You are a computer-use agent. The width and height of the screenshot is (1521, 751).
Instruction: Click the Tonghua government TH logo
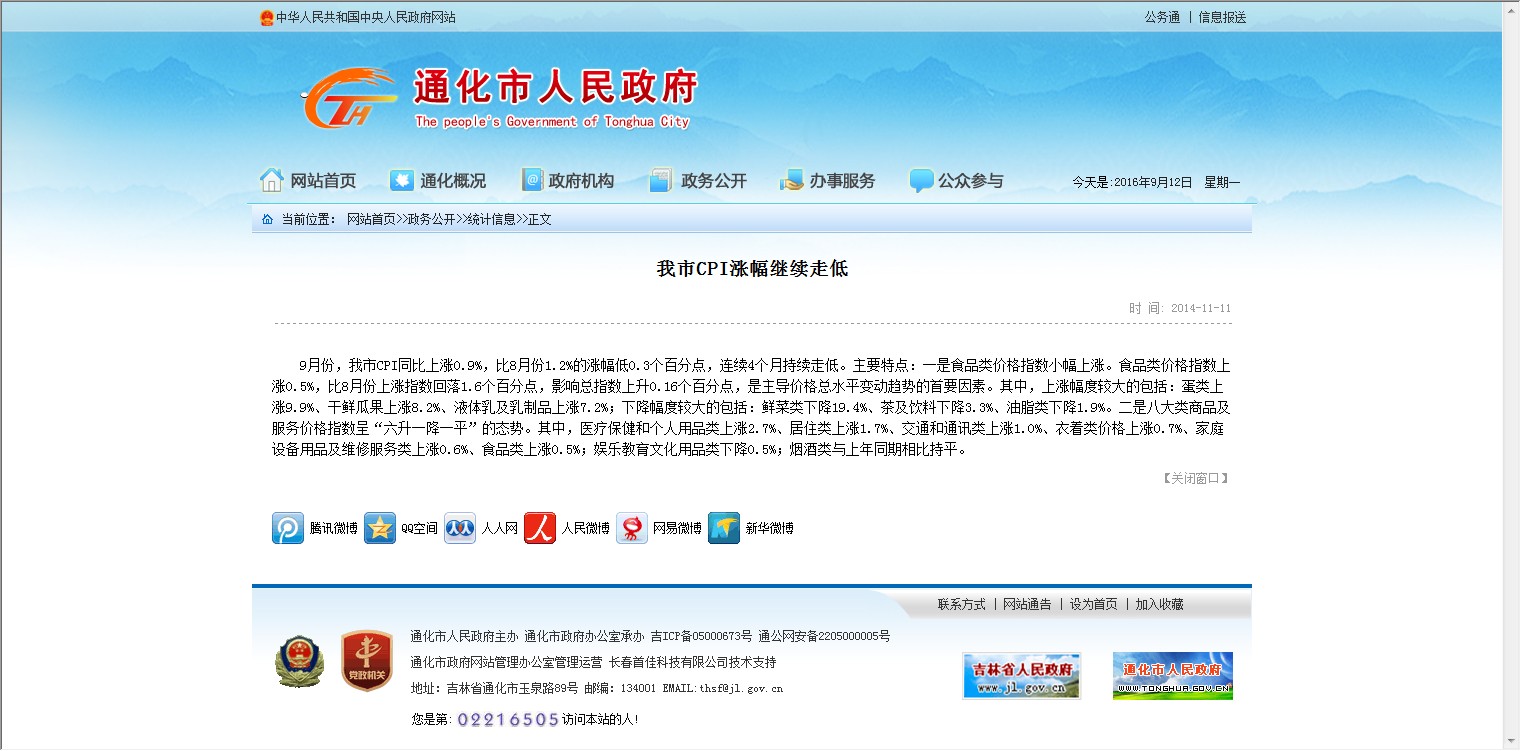click(349, 99)
